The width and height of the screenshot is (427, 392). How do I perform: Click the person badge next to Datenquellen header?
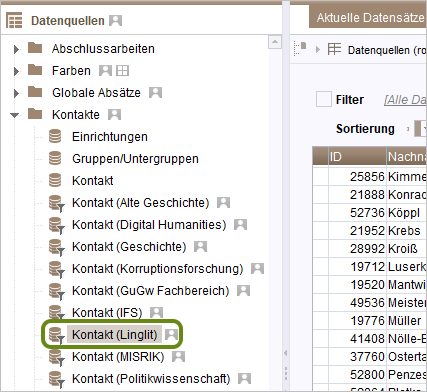click(x=116, y=21)
